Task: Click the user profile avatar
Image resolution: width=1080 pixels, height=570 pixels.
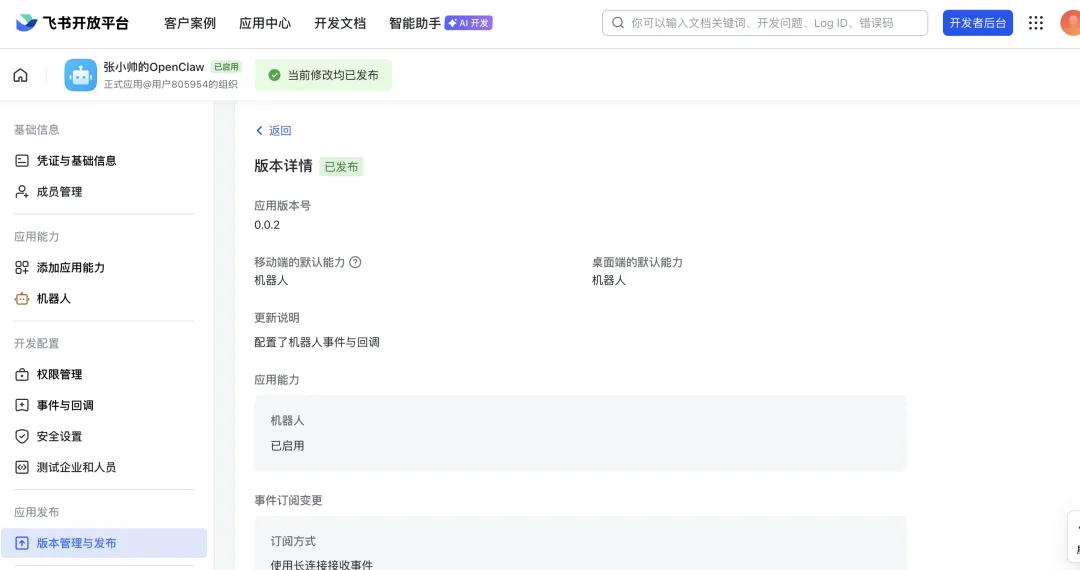Action: 1070,23
